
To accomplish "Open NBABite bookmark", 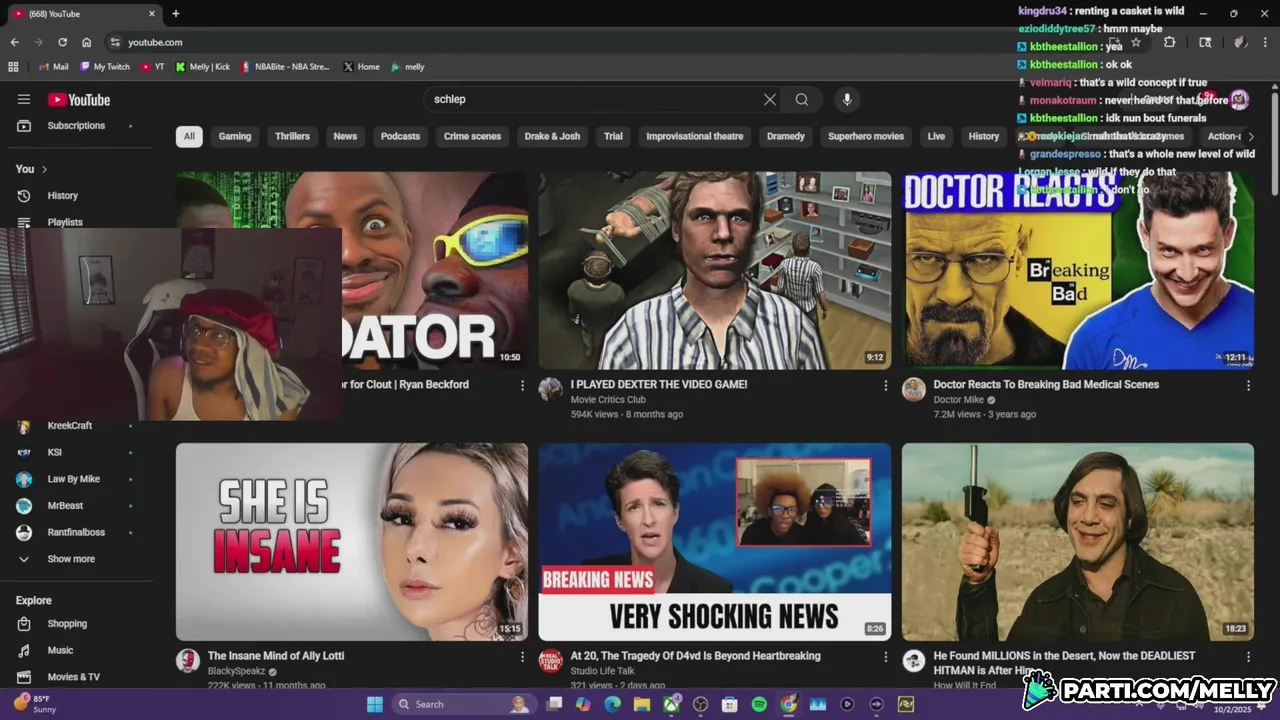I will 285,67.
